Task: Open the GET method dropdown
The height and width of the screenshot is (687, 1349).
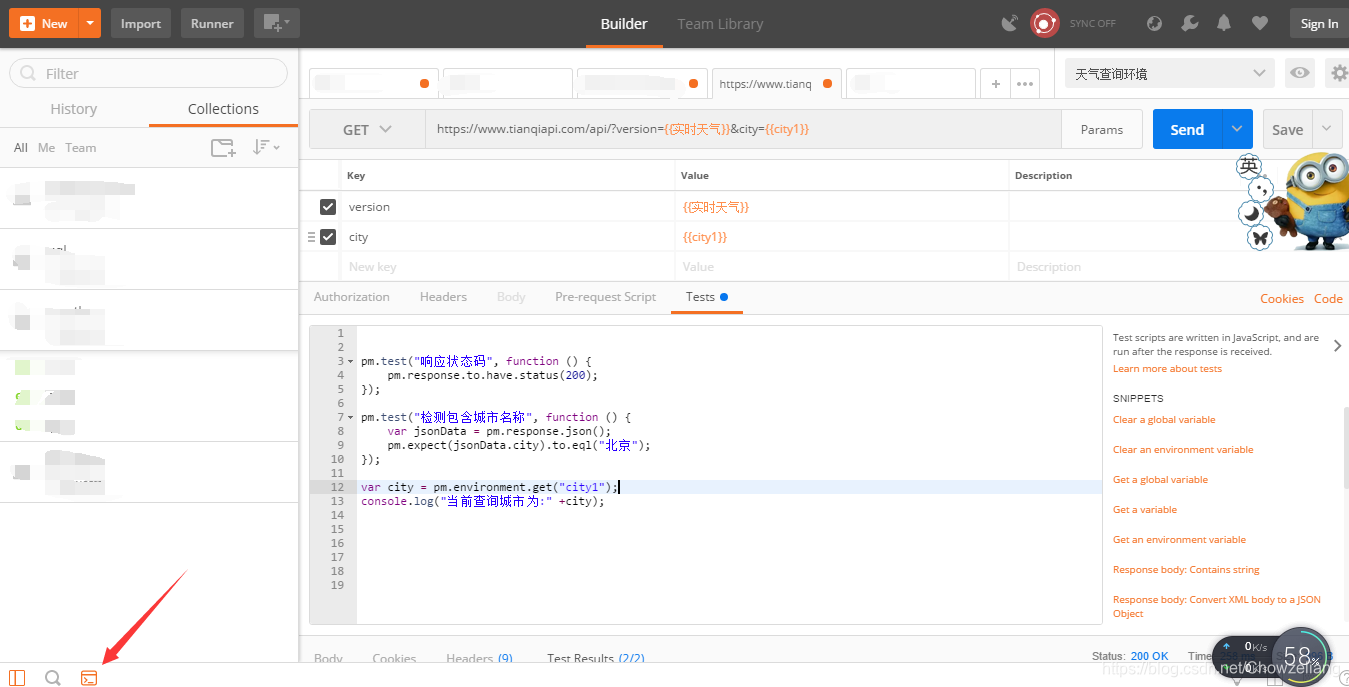Action: tap(367, 130)
